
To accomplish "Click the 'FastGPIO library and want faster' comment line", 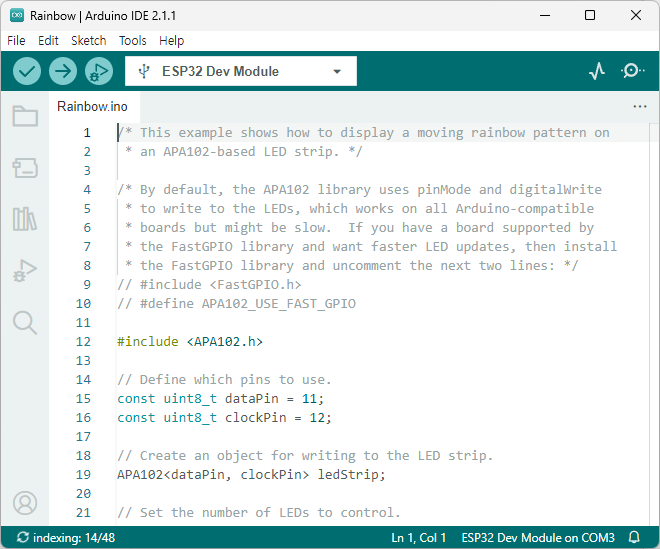I will point(371,246).
